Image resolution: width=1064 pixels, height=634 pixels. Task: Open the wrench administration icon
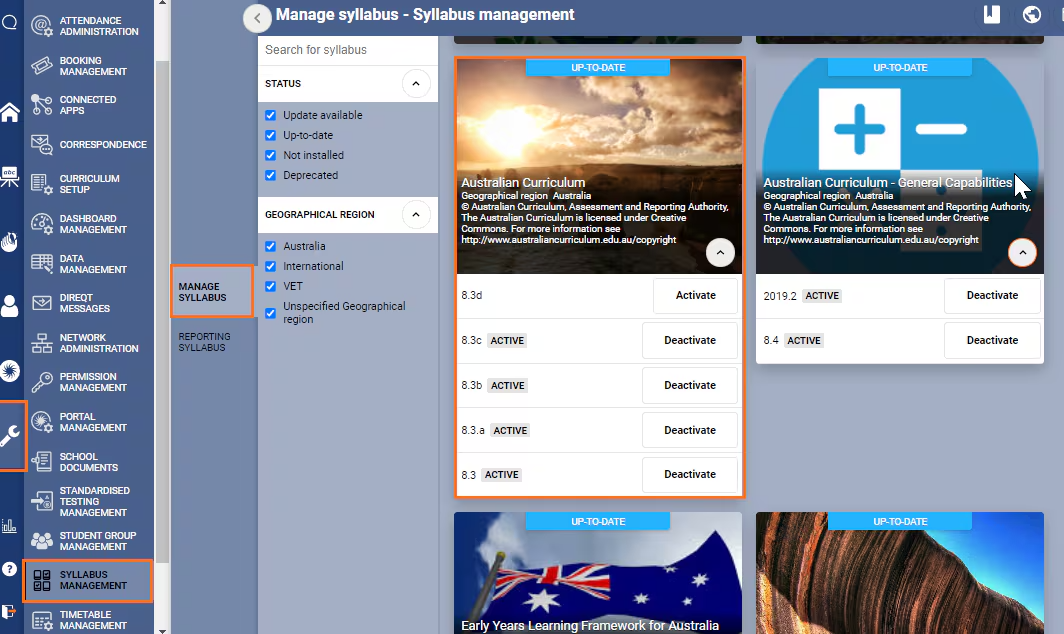coord(11,436)
